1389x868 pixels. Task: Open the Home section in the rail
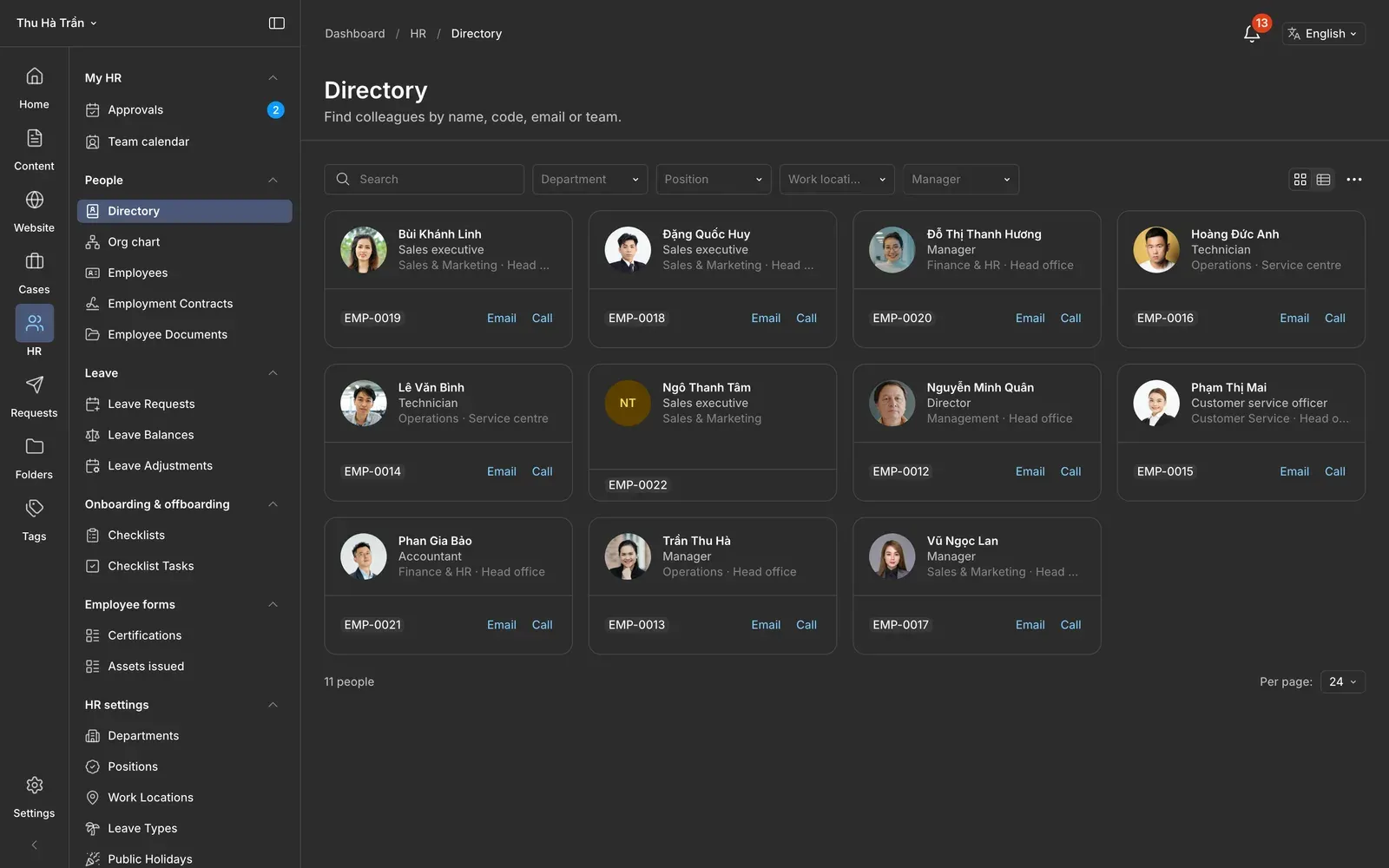[x=34, y=87]
